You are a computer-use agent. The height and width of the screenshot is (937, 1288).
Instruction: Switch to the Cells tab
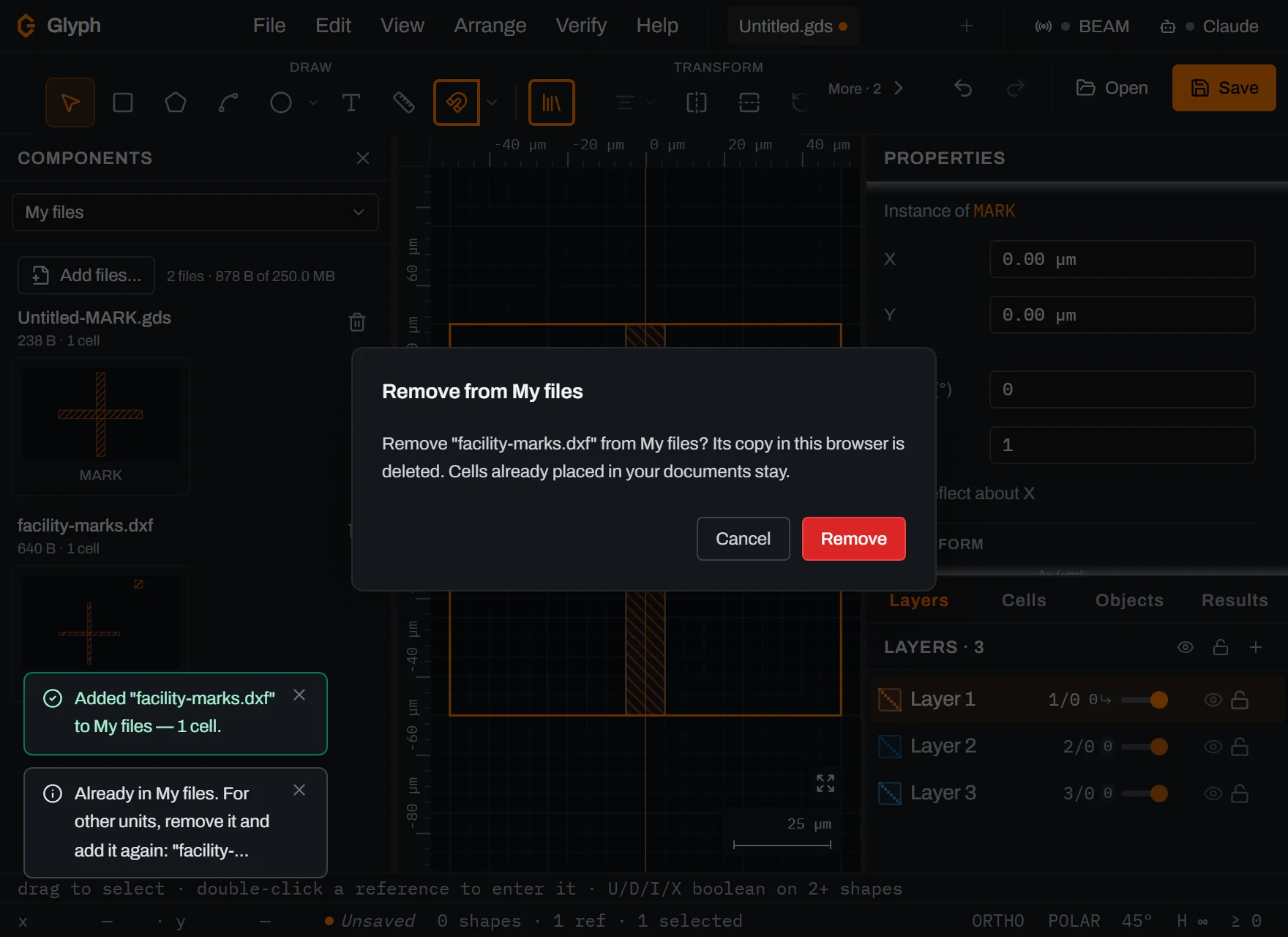[1024, 600]
